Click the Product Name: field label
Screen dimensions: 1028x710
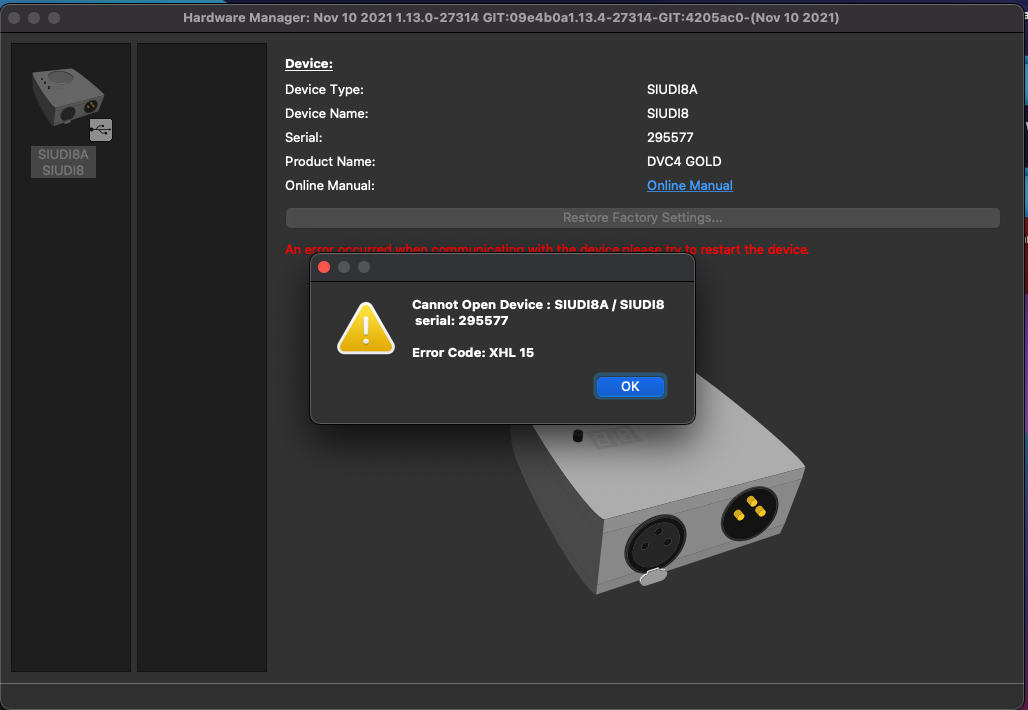pyautogui.click(x=330, y=161)
